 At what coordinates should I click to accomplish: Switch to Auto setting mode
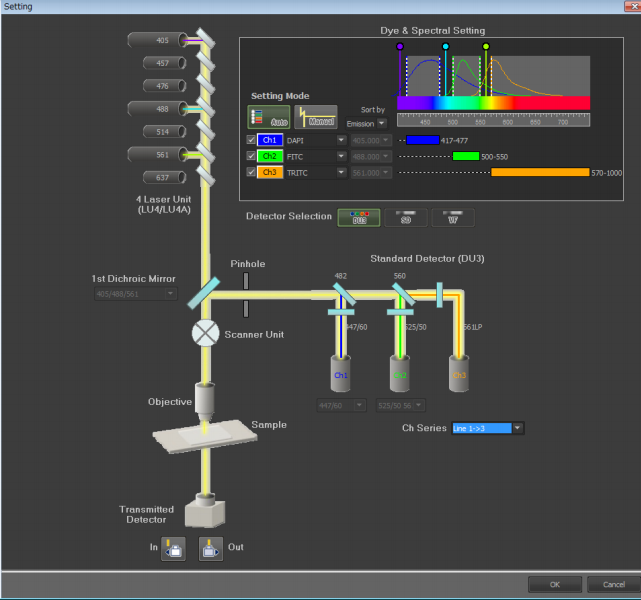269,117
